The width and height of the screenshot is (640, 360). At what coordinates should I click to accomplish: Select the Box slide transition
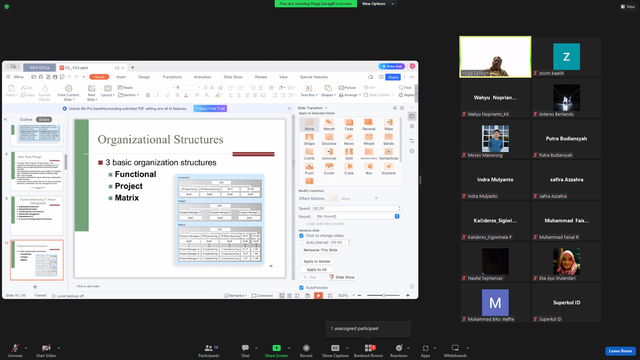coord(369,169)
